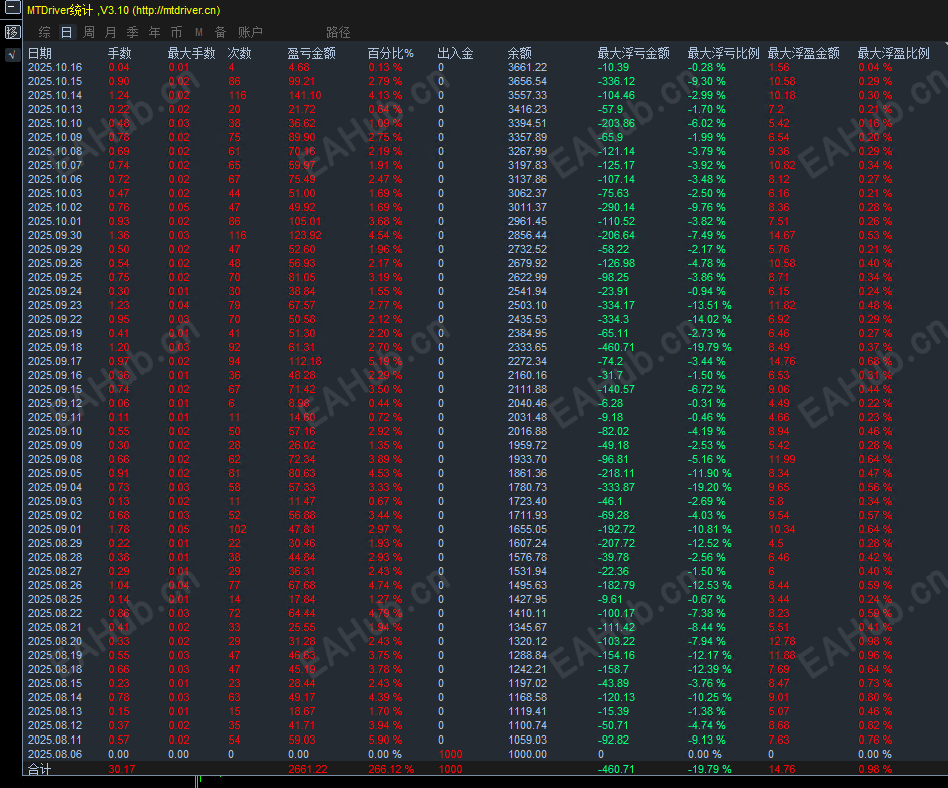The image size is (948, 788).
Task: Open the 周 weekly statistics tab
Action: [x=88, y=32]
